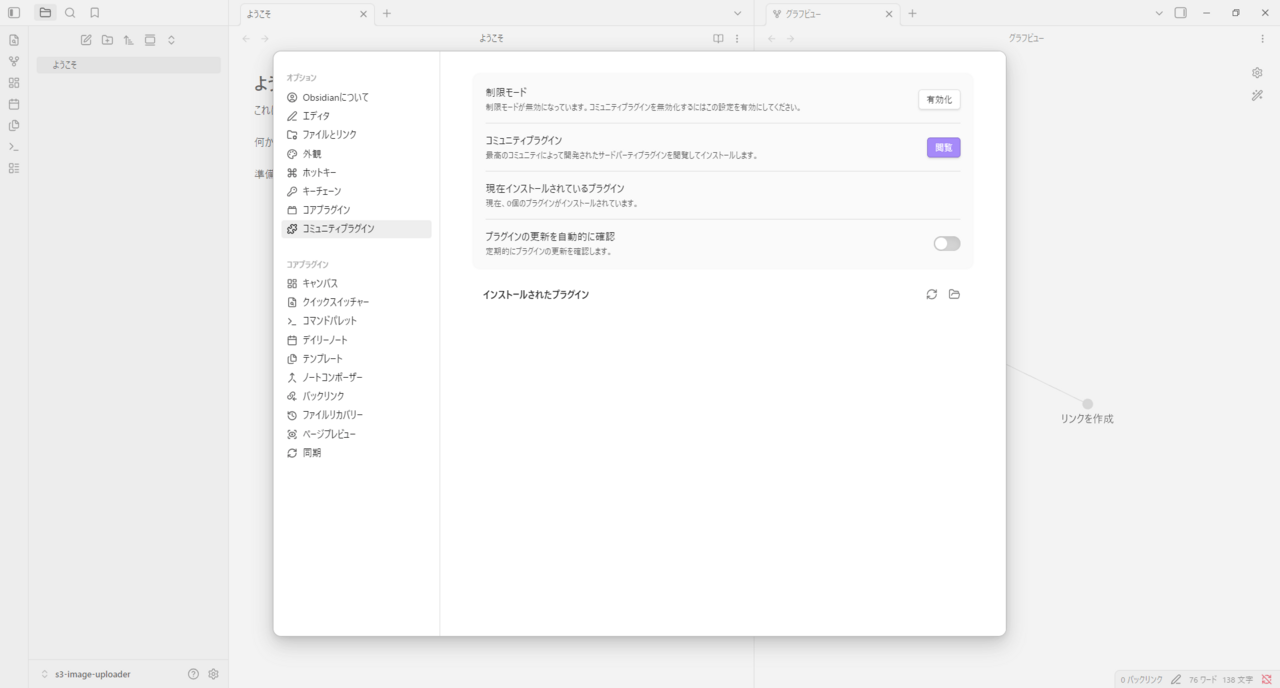Open デイリーノート plugin settings

tap(356, 340)
